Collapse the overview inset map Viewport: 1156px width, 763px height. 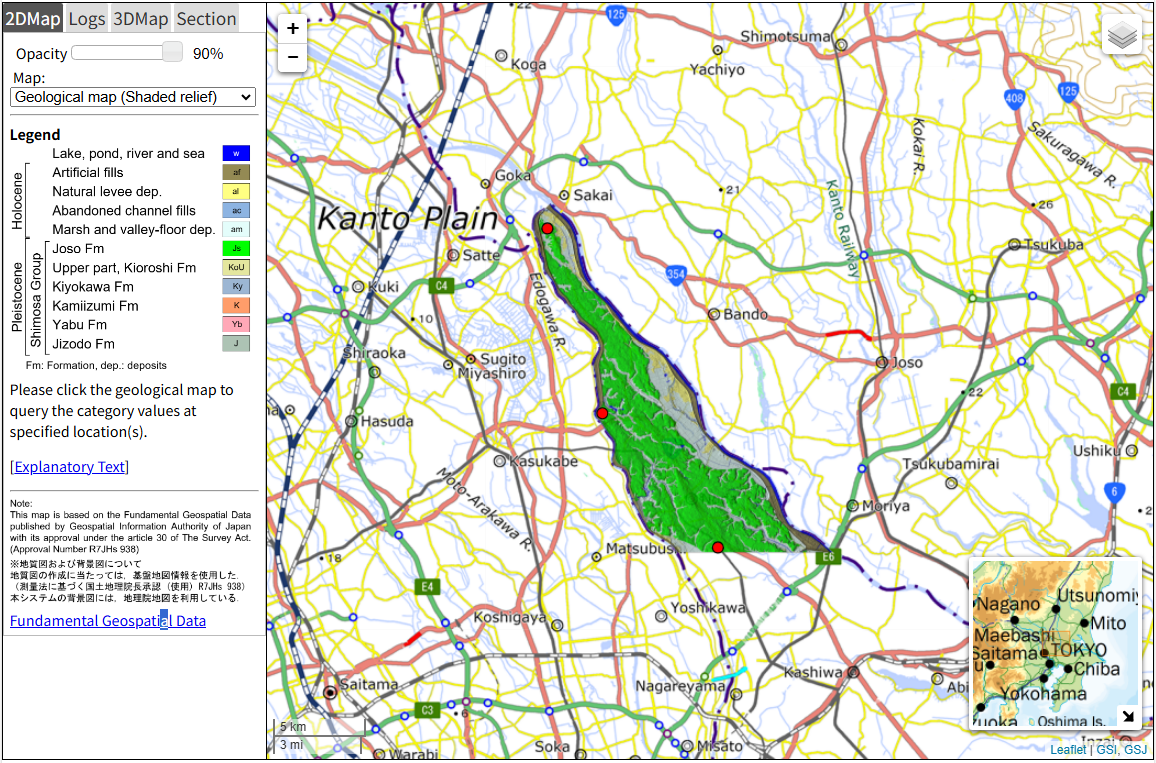(x=1128, y=716)
